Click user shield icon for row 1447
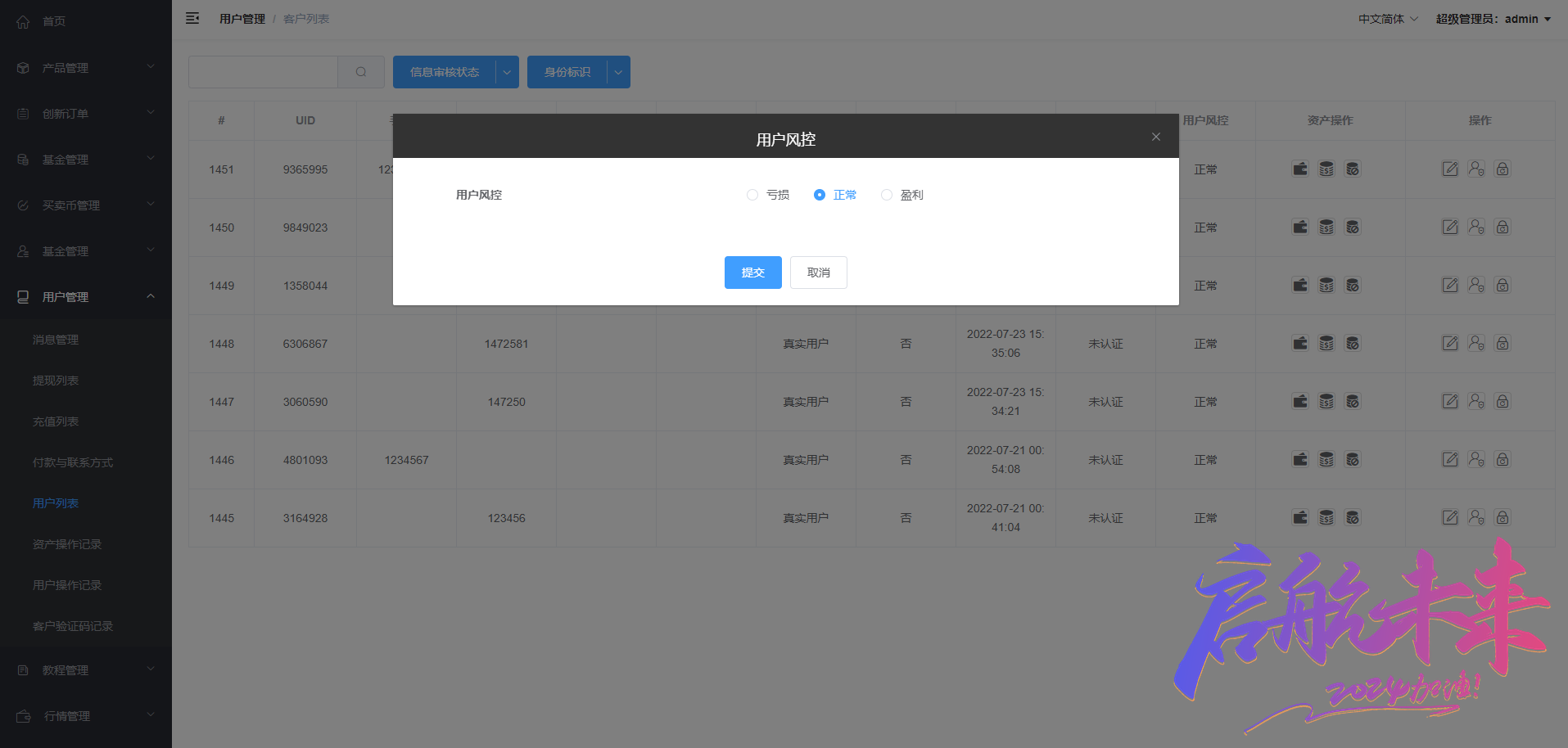The width and height of the screenshot is (1568, 748). pyautogui.click(x=1476, y=402)
